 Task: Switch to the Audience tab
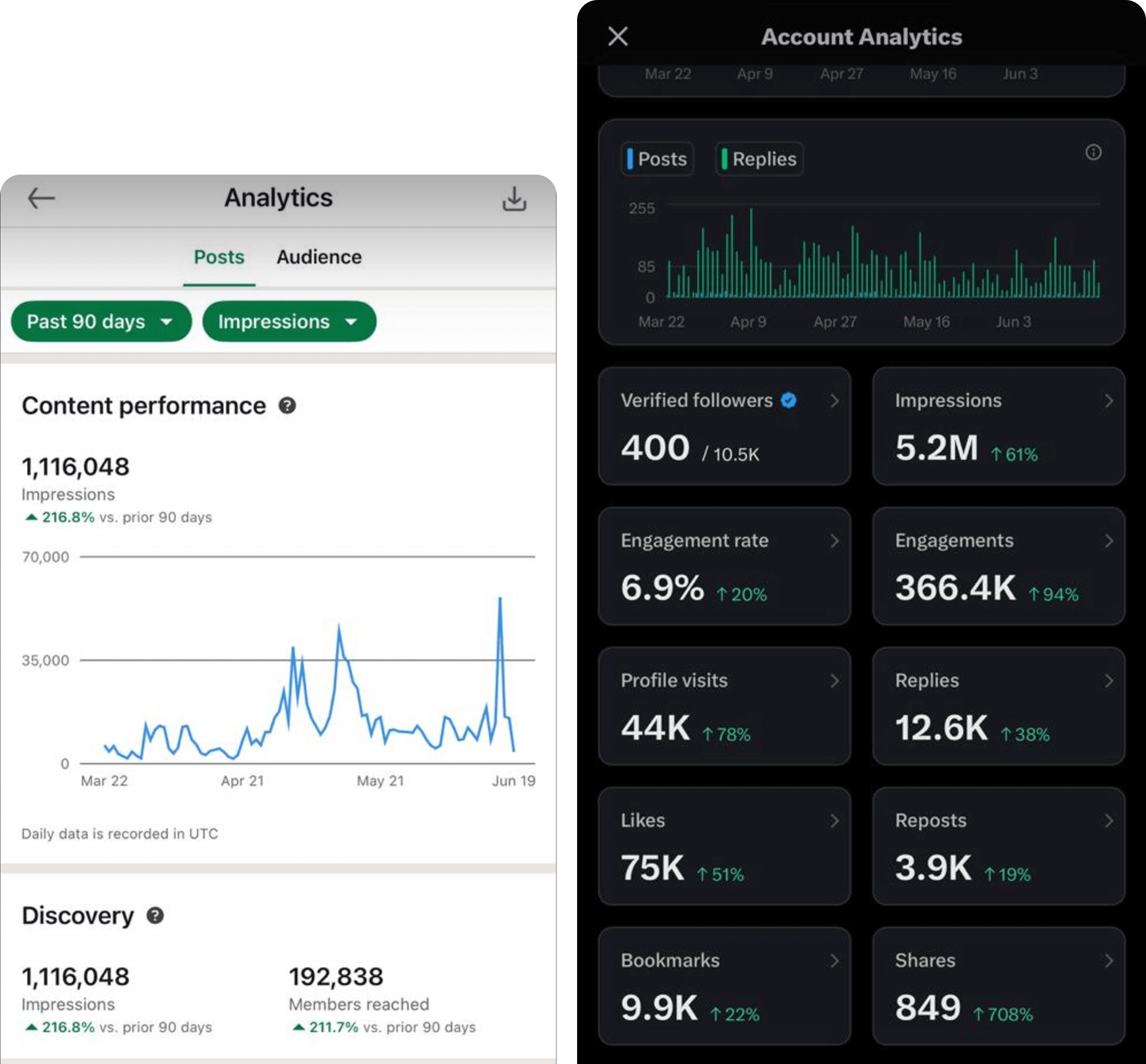[319, 257]
